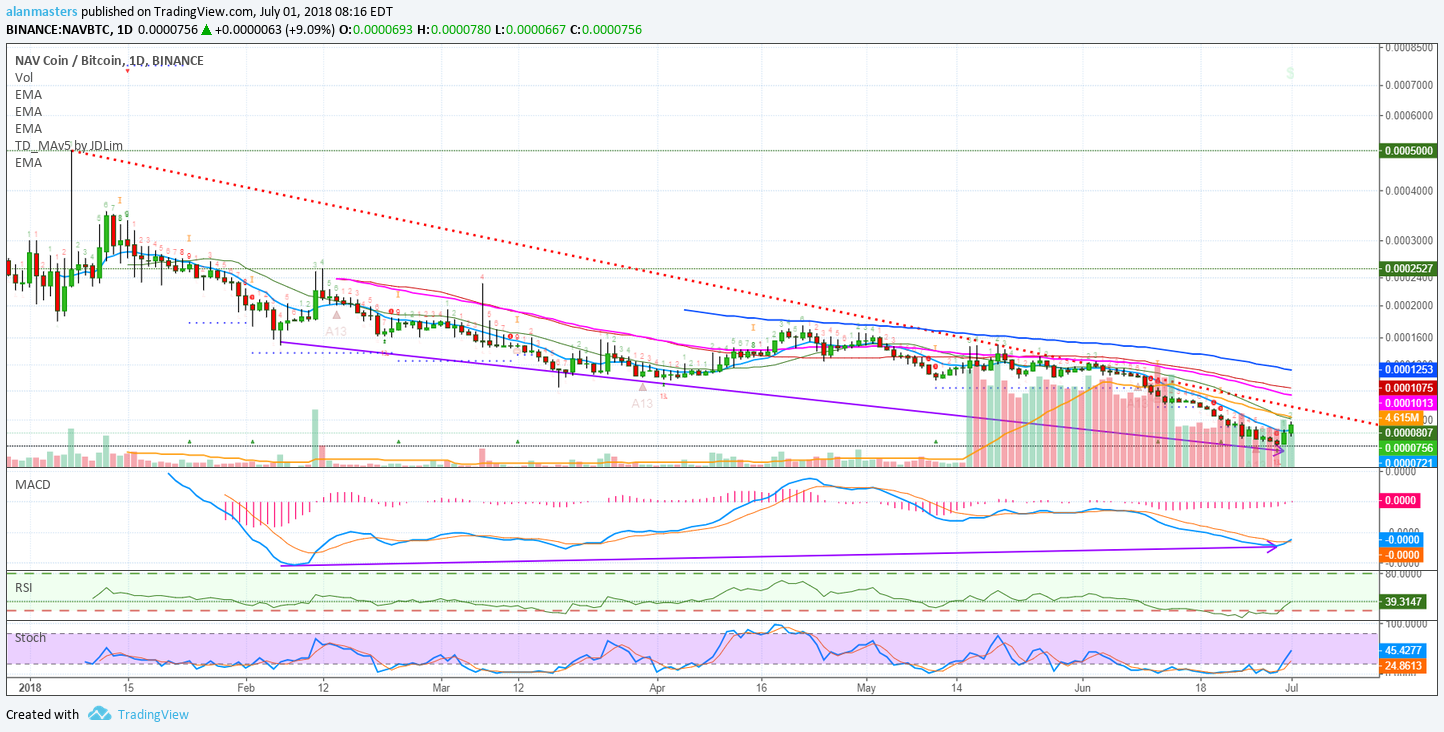This screenshot has width=1444, height=732.
Task: Click the 0.0003000 price axis tick
Action: coord(1409,241)
